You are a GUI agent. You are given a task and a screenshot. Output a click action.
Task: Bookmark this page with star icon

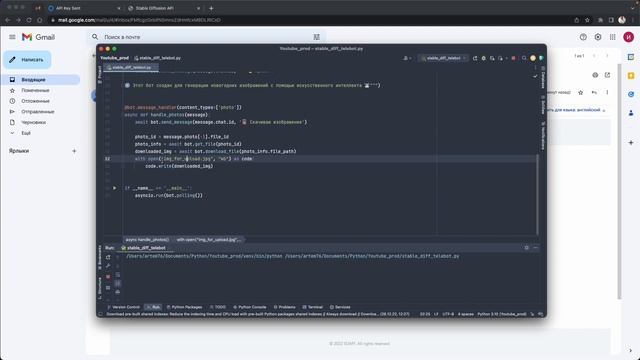(x=587, y=20)
